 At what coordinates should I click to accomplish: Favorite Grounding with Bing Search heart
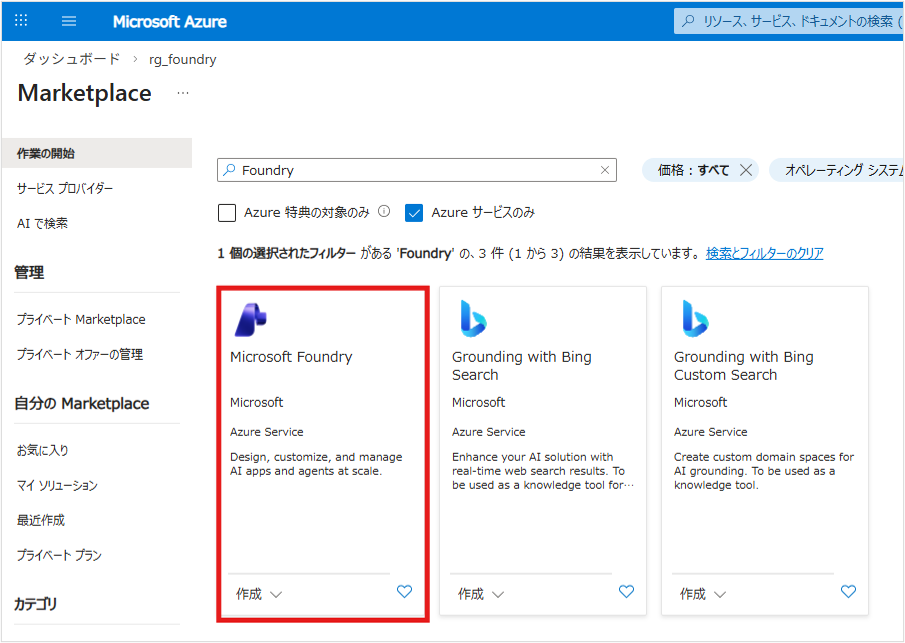[x=626, y=592]
